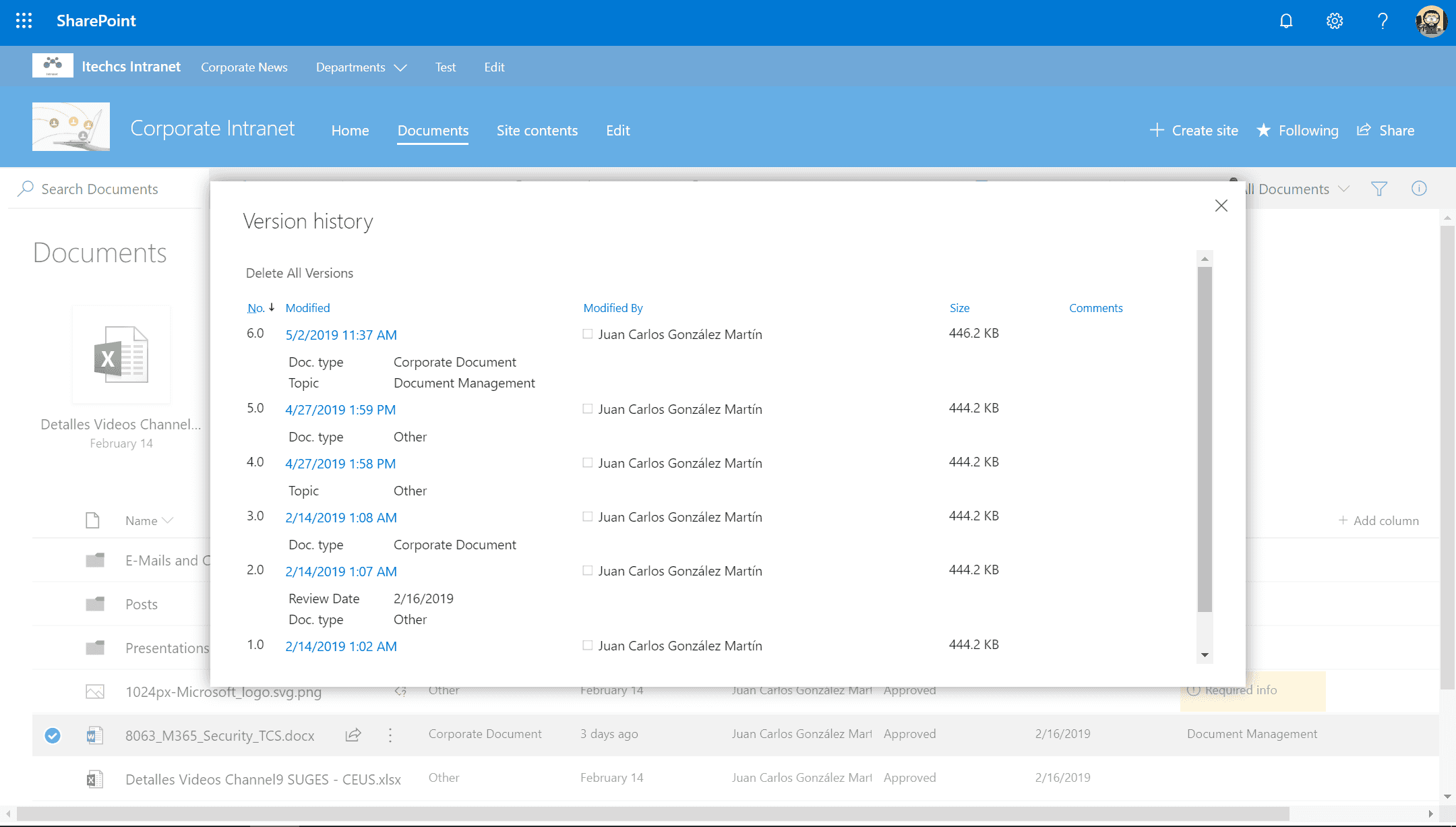This screenshot has width=1456, height=827.
Task: Check the Modified By box for version 3.0
Action: tap(588, 516)
